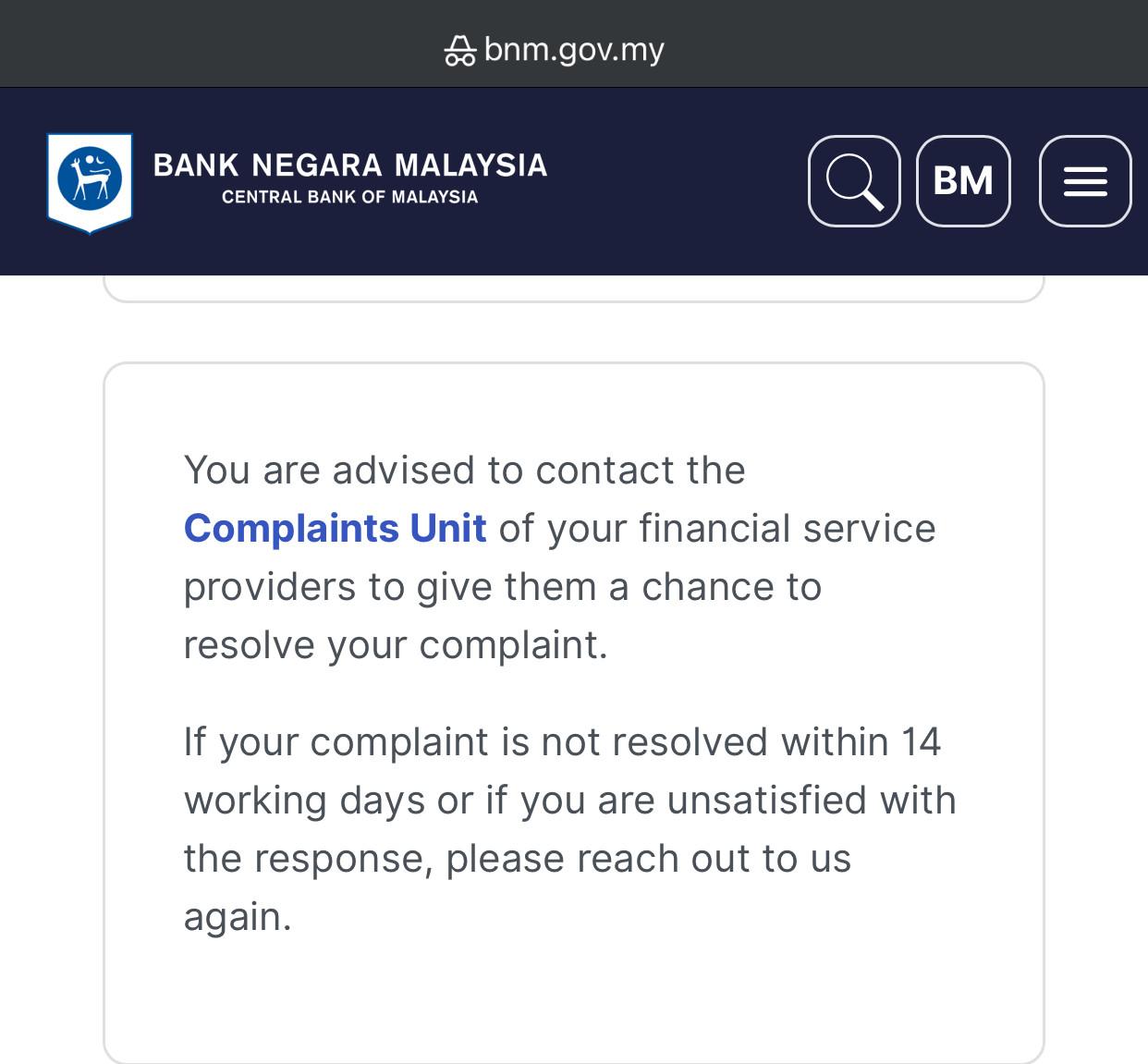Click the BANK NEGARA MALAYSIA header title
Screen dimensions: 1148x1064
[350, 165]
